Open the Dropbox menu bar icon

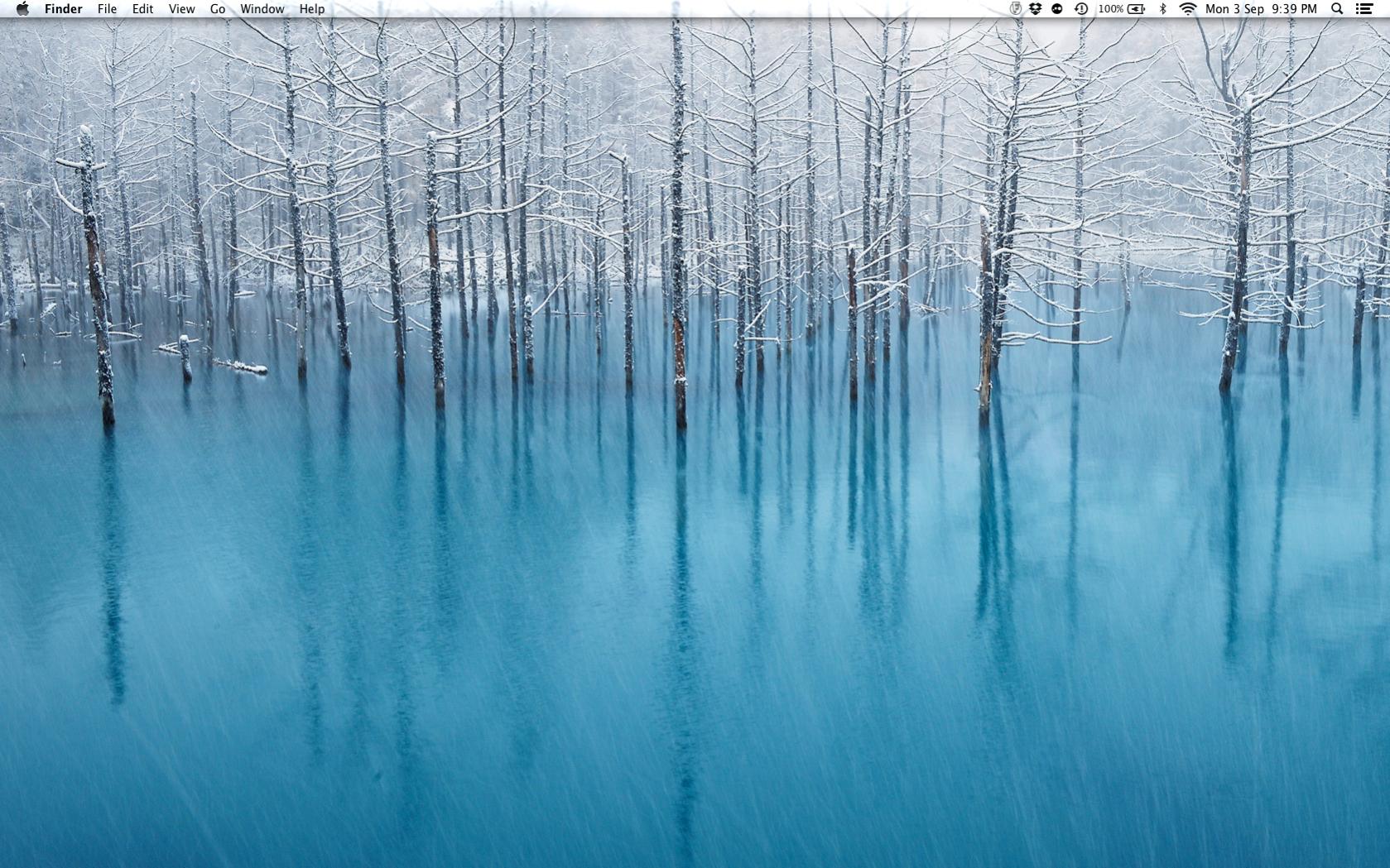click(x=1035, y=8)
